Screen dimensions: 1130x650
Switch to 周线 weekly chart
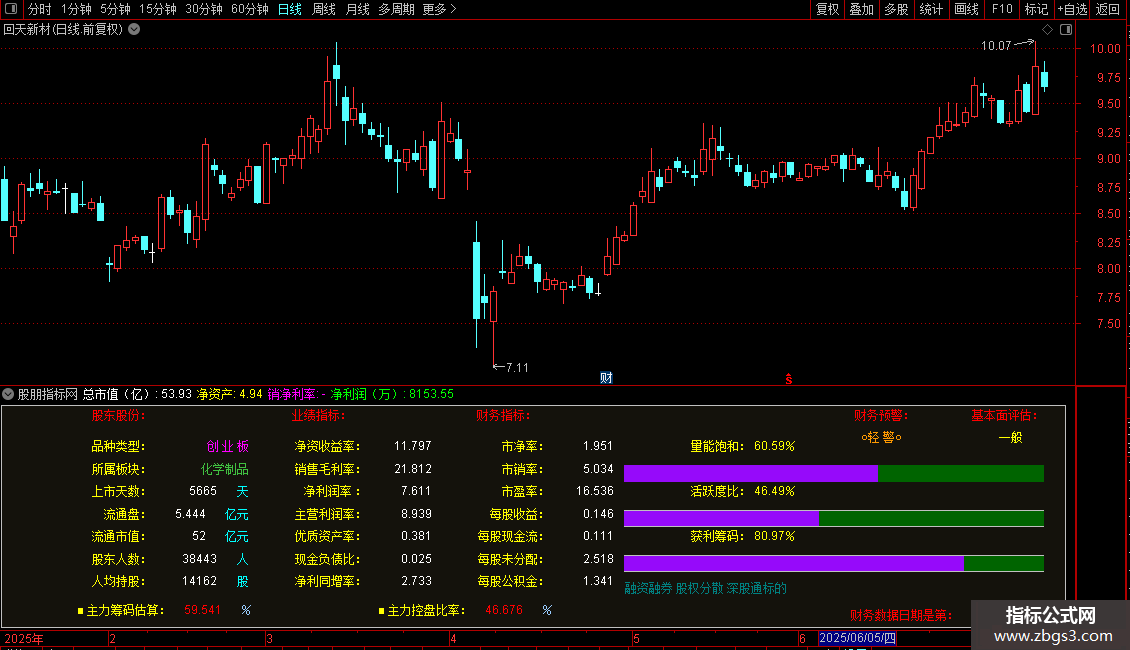tap(324, 9)
